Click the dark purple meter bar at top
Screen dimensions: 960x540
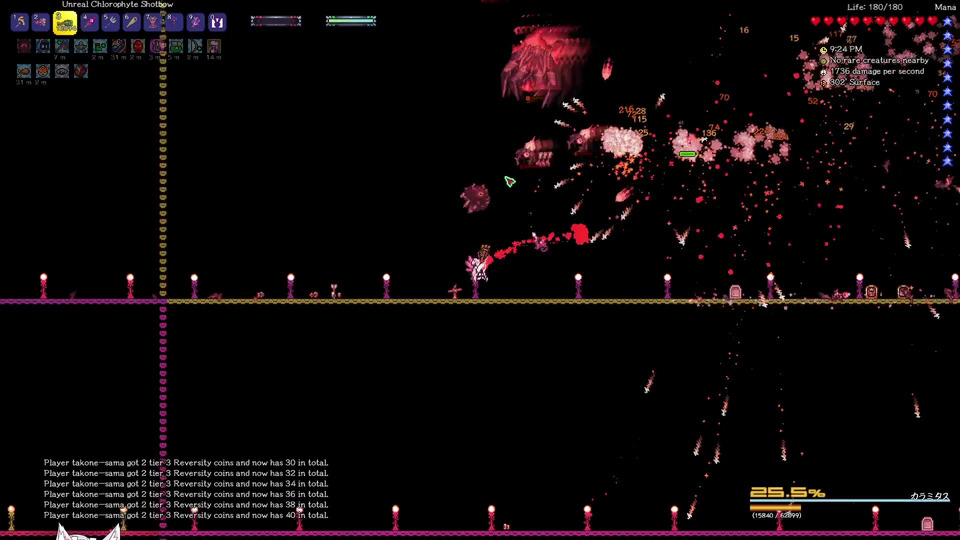276,21
